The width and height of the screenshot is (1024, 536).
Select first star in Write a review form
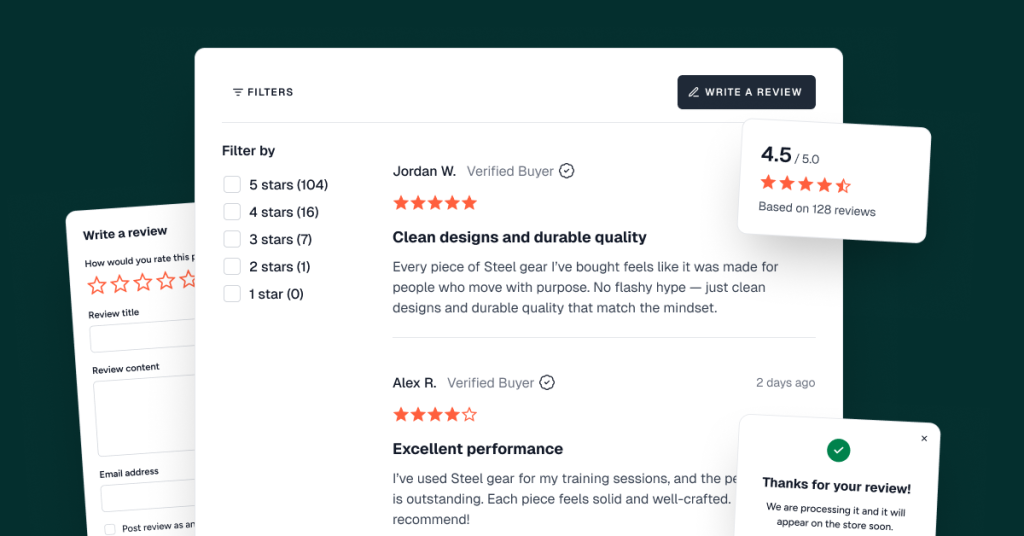click(x=97, y=285)
